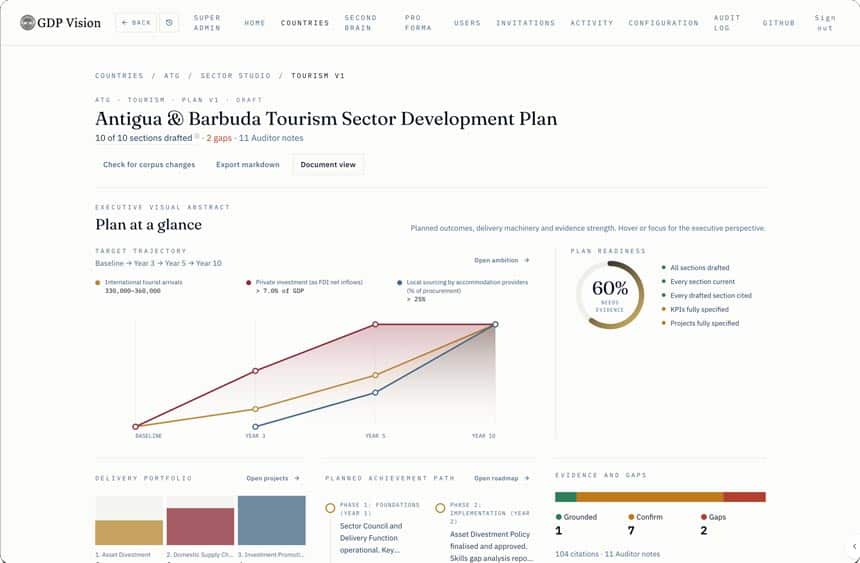Image resolution: width=860 pixels, height=563 pixels.
Task: Open the GitHub nav link
Action: click(x=779, y=22)
